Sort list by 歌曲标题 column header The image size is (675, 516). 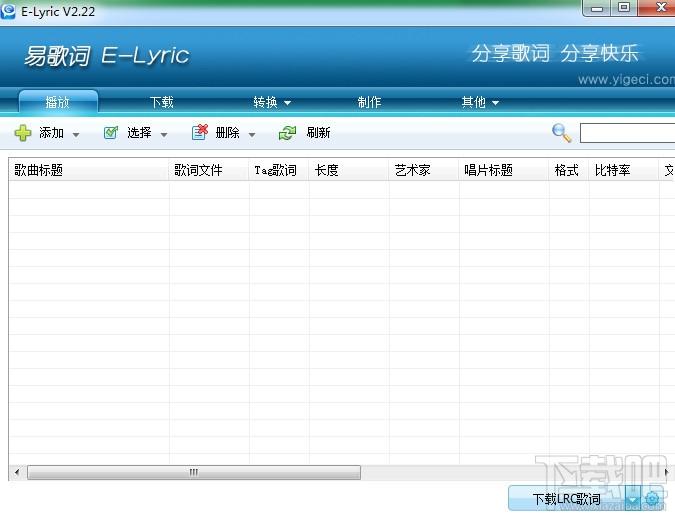coord(88,170)
